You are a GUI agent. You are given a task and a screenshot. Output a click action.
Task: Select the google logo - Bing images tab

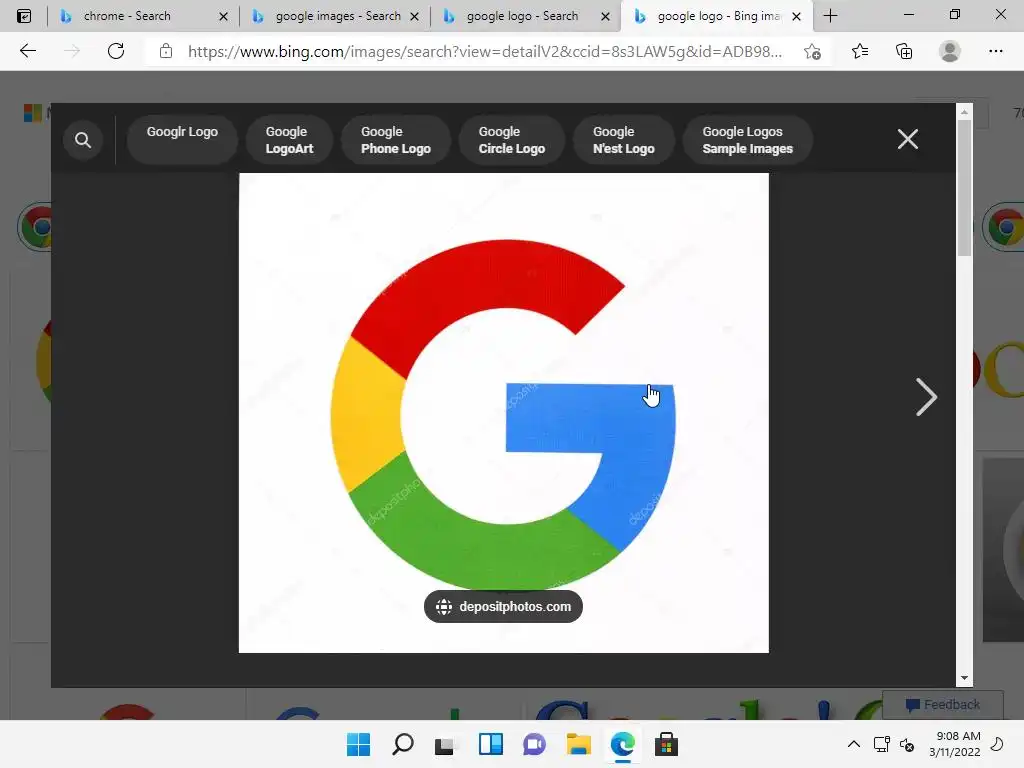(x=718, y=16)
